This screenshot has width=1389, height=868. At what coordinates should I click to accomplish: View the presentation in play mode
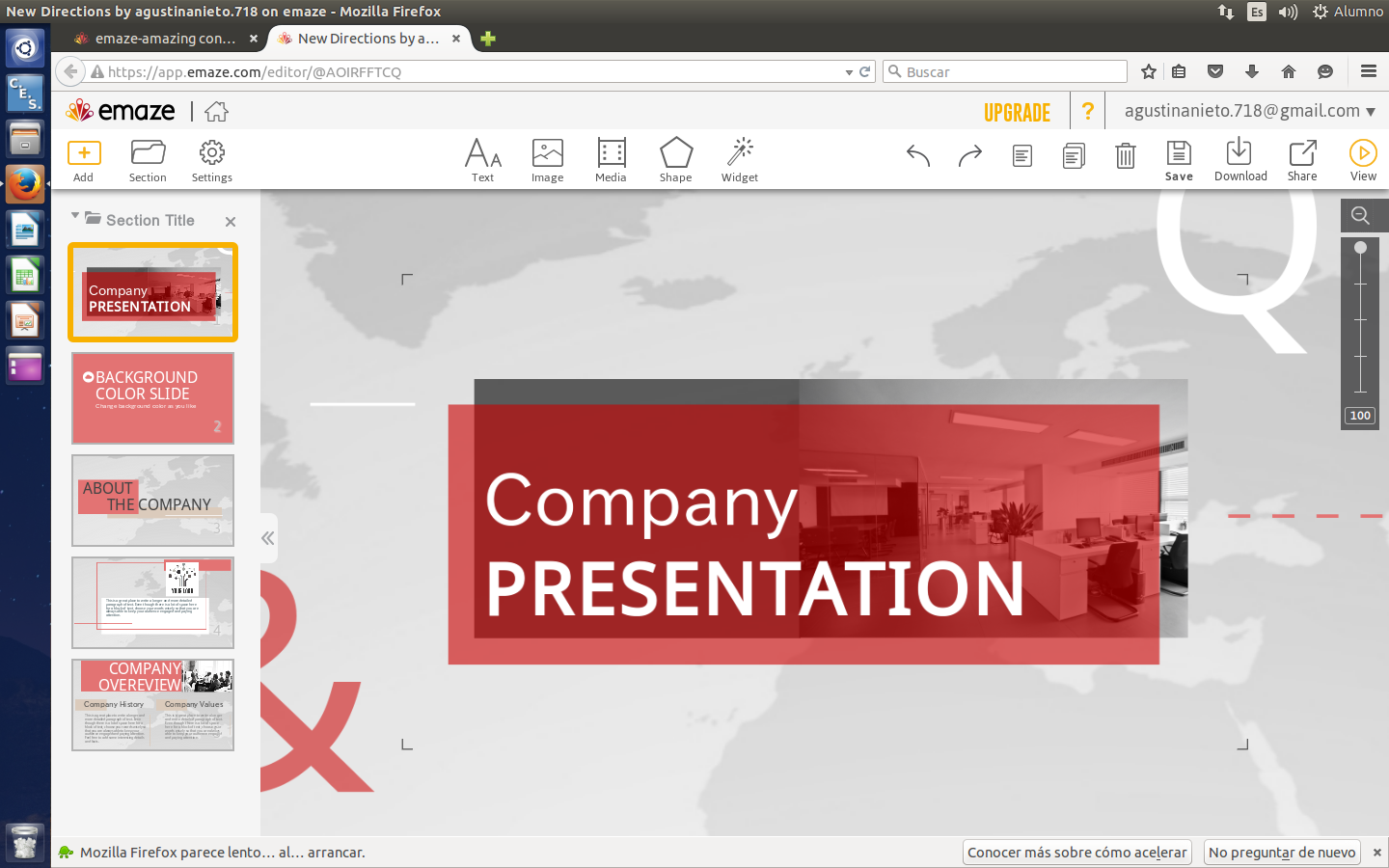tap(1363, 160)
